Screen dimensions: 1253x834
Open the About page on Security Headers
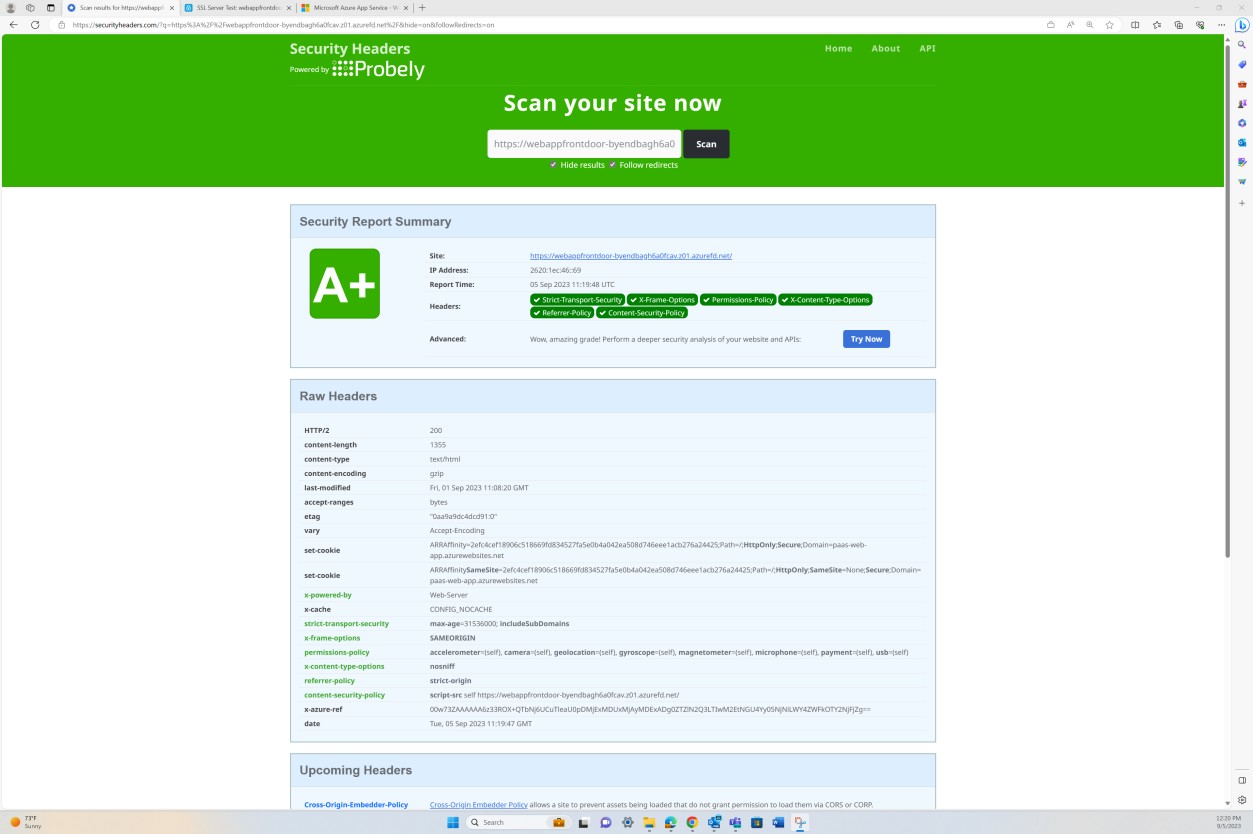click(885, 48)
